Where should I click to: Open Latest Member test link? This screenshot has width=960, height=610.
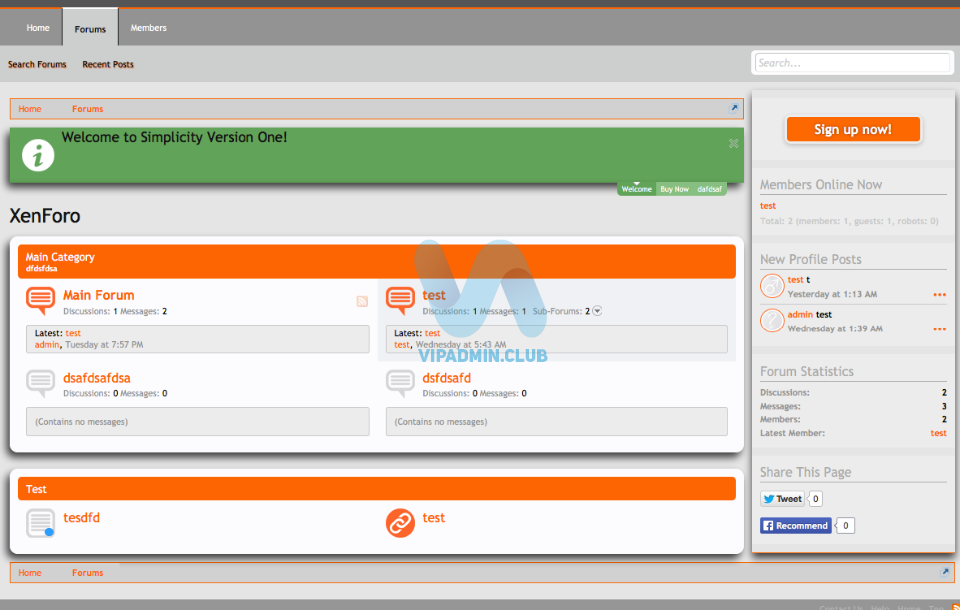pos(939,433)
